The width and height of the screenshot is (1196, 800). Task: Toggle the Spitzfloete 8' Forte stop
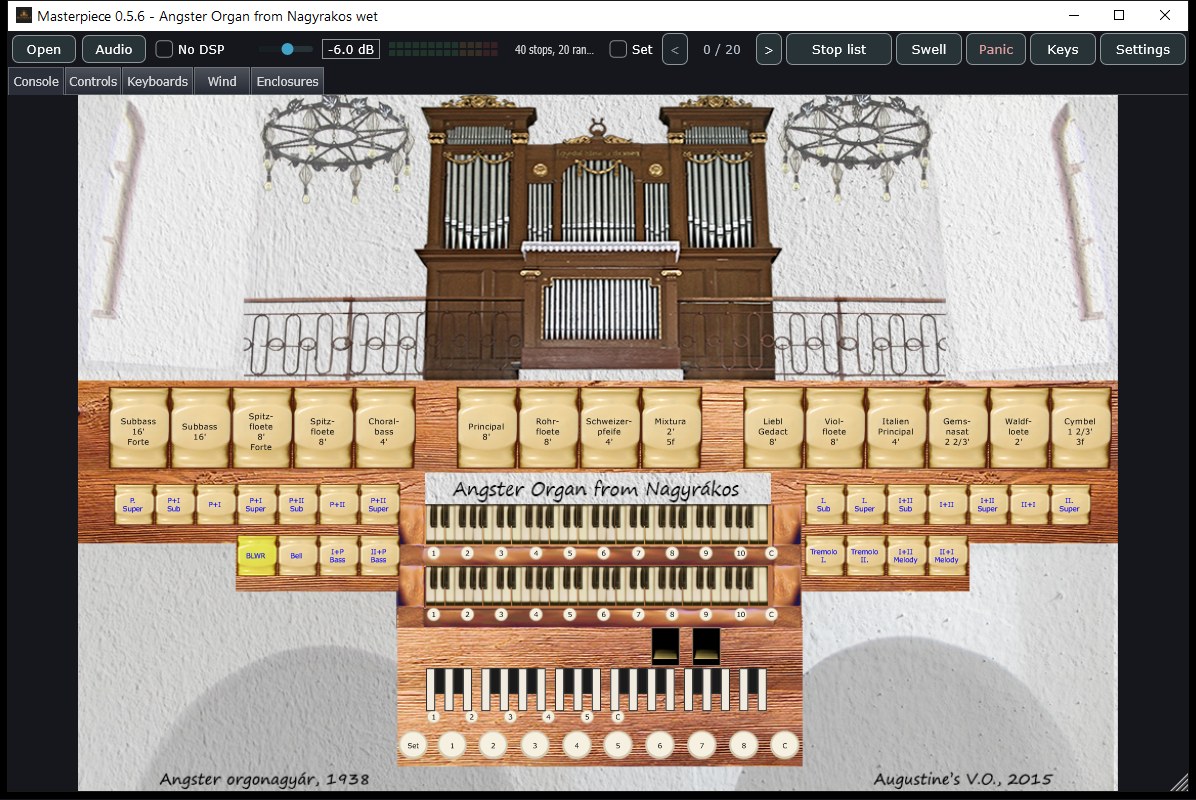coord(261,429)
